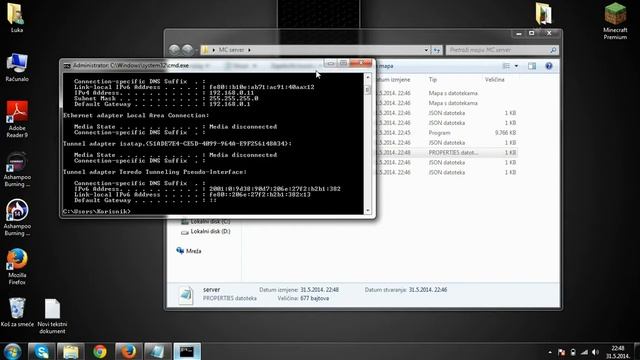The height and width of the screenshot is (360, 640).
Task: Select the Program file row of 9.766 KB
Action: click(446, 133)
